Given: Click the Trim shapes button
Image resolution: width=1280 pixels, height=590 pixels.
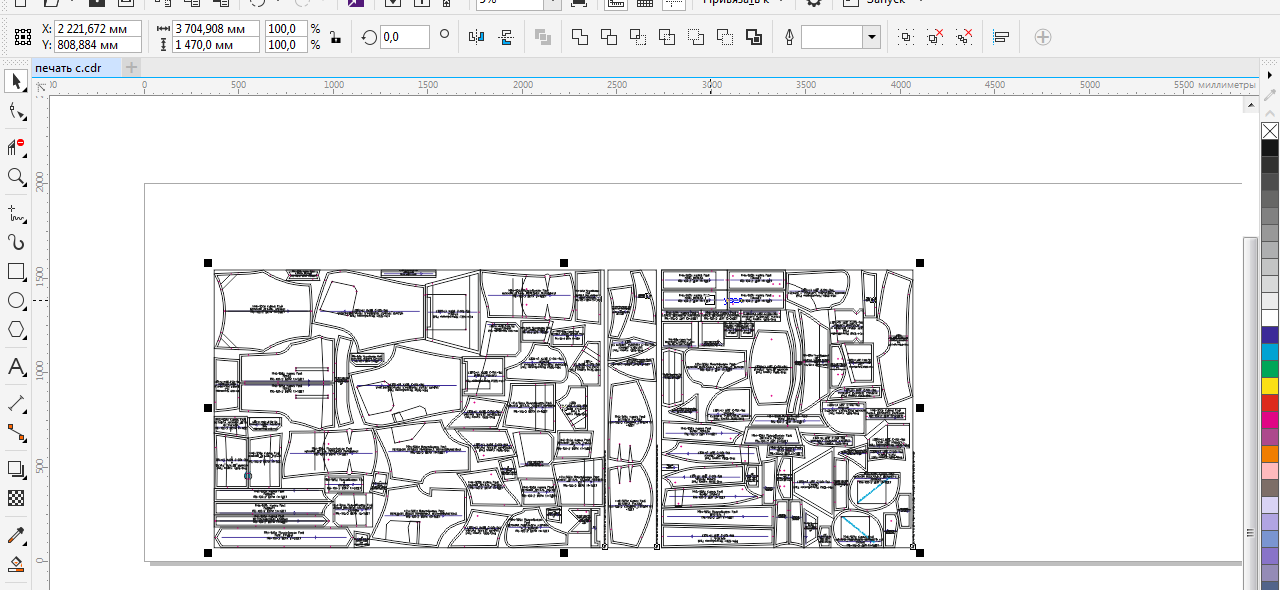Looking at the screenshot, I should [609, 38].
